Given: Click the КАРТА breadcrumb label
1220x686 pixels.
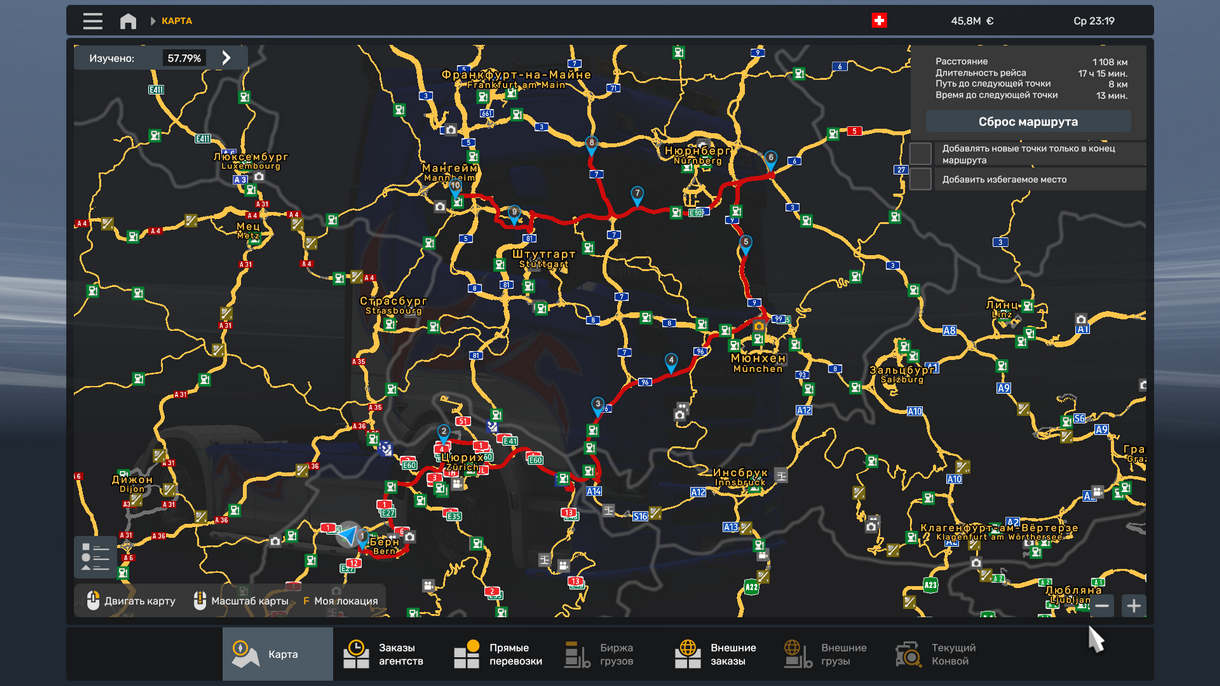Looking at the screenshot, I should point(177,21).
